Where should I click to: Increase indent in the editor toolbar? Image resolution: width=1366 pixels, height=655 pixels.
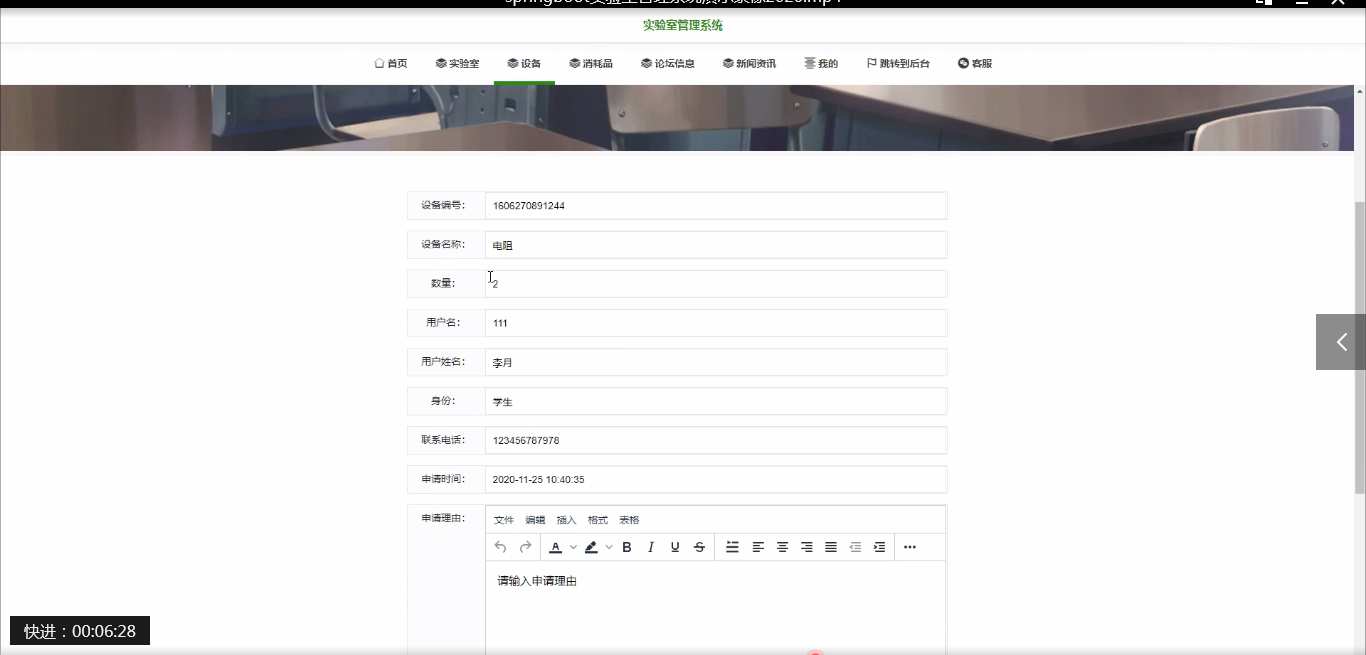pos(879,547)
